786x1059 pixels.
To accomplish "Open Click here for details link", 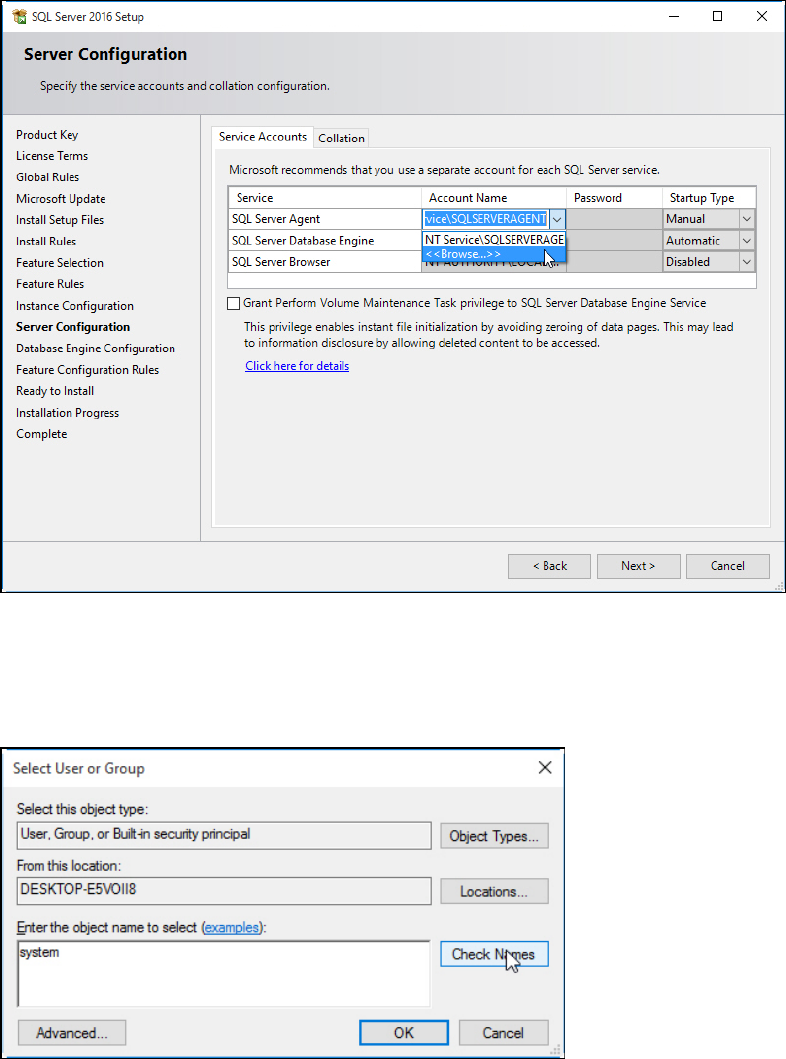I will 297,365.
